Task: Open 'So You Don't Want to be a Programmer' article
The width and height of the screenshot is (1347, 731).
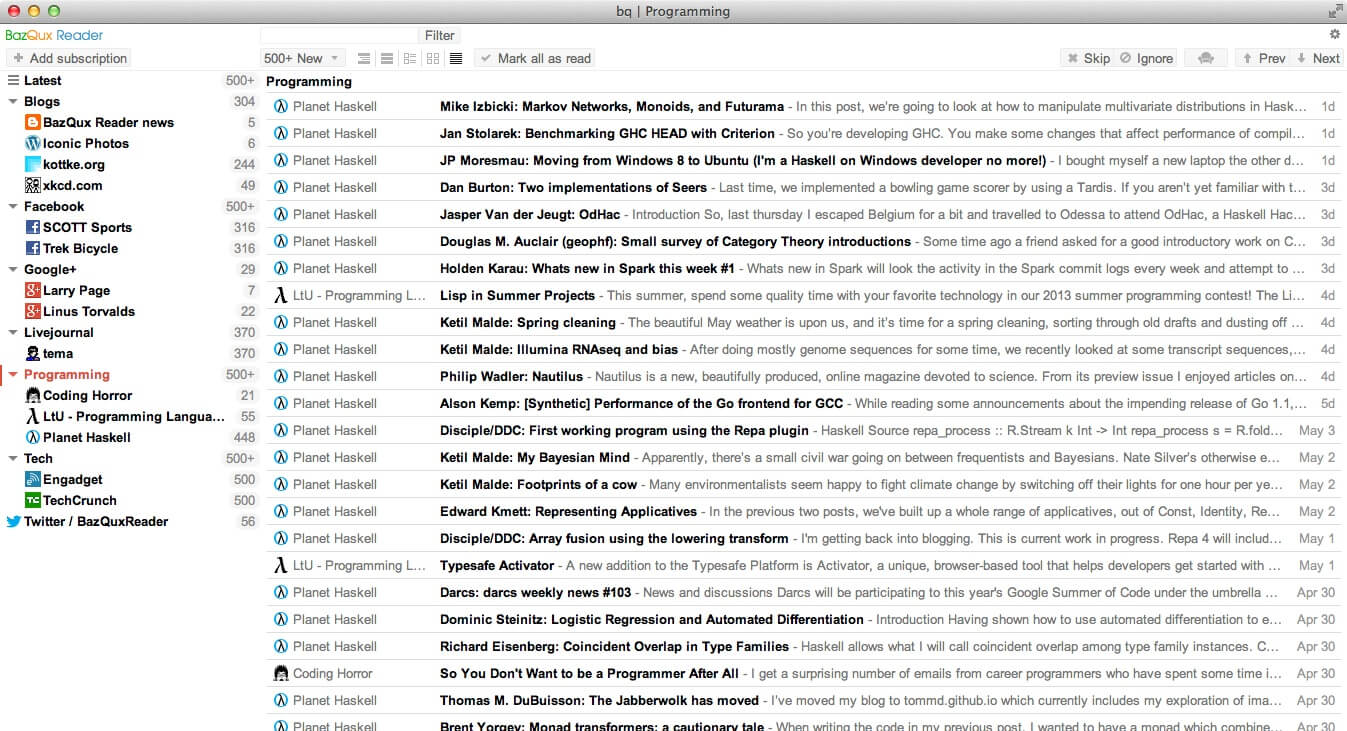Action: pos(589,673)
